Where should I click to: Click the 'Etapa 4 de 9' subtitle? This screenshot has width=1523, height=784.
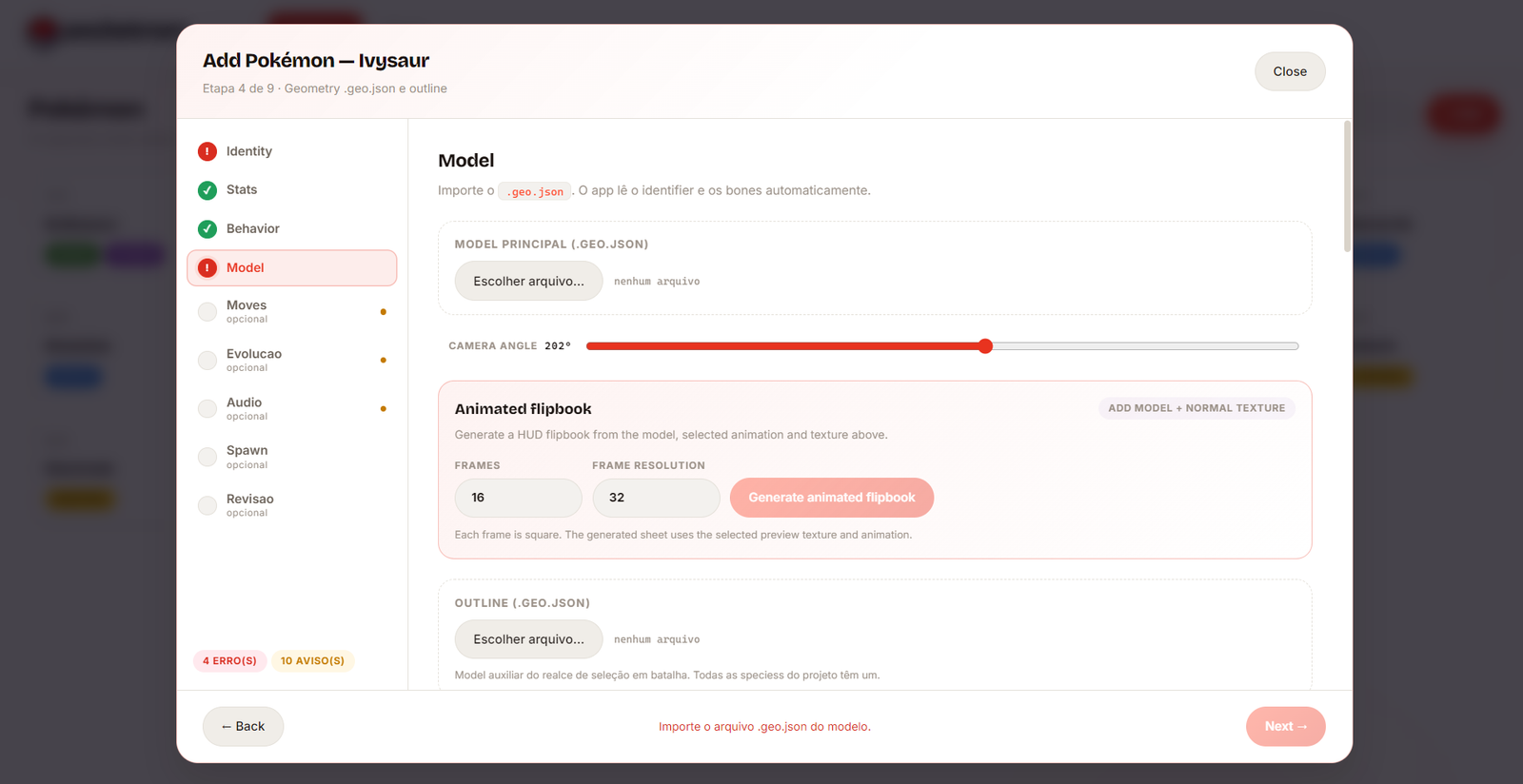click(325, 88)
